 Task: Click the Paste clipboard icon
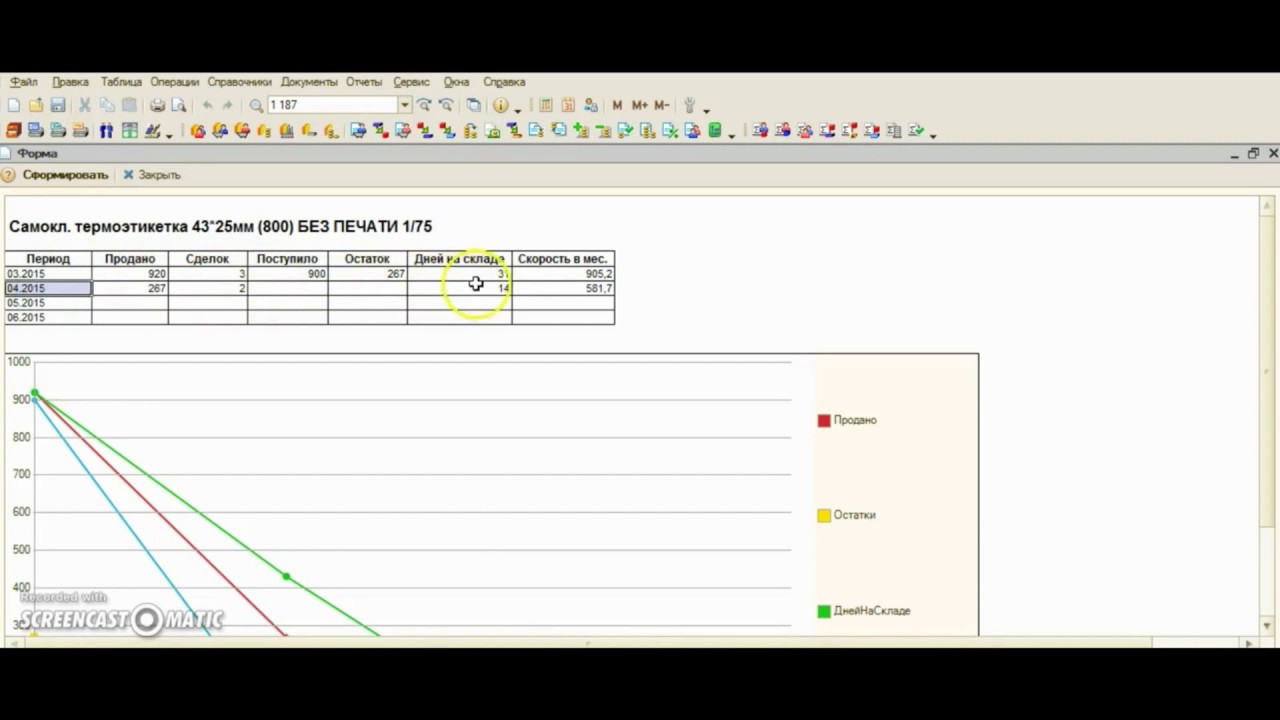point(130,105)
